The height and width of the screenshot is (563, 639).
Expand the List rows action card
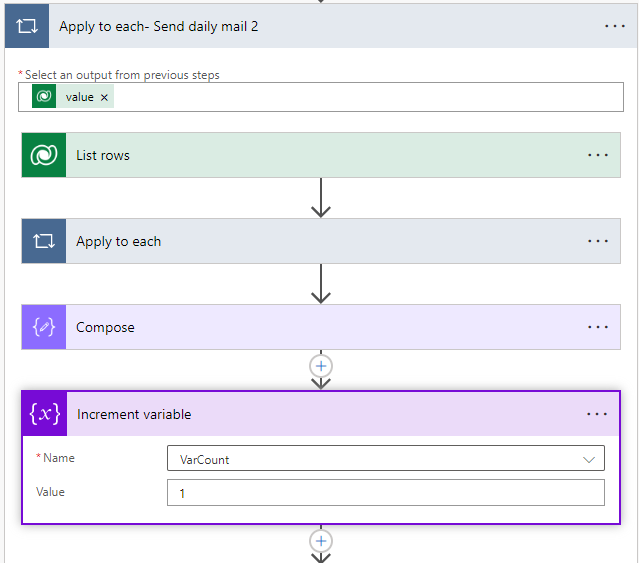[320, 155]
